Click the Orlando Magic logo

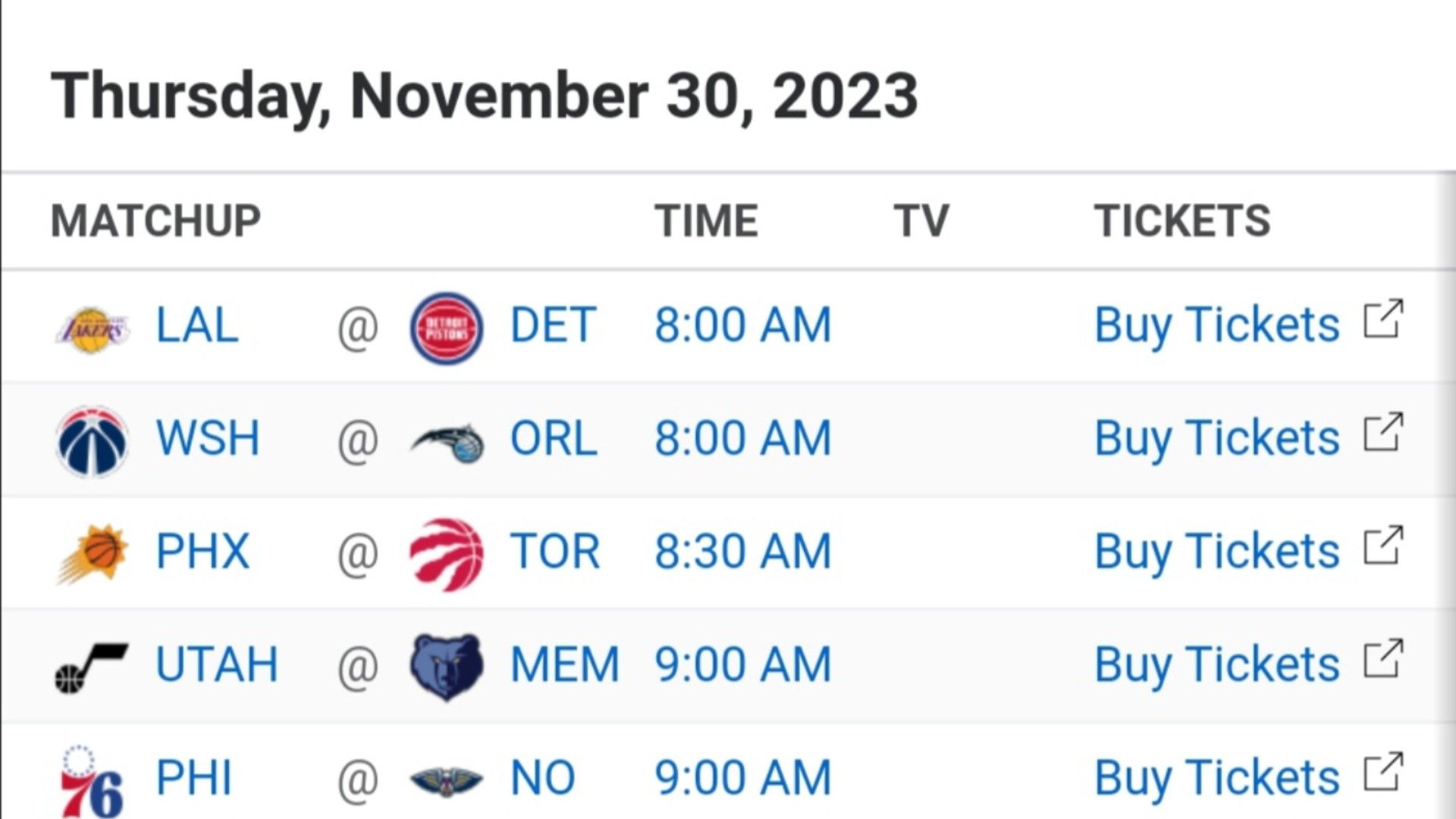point(447,443)
